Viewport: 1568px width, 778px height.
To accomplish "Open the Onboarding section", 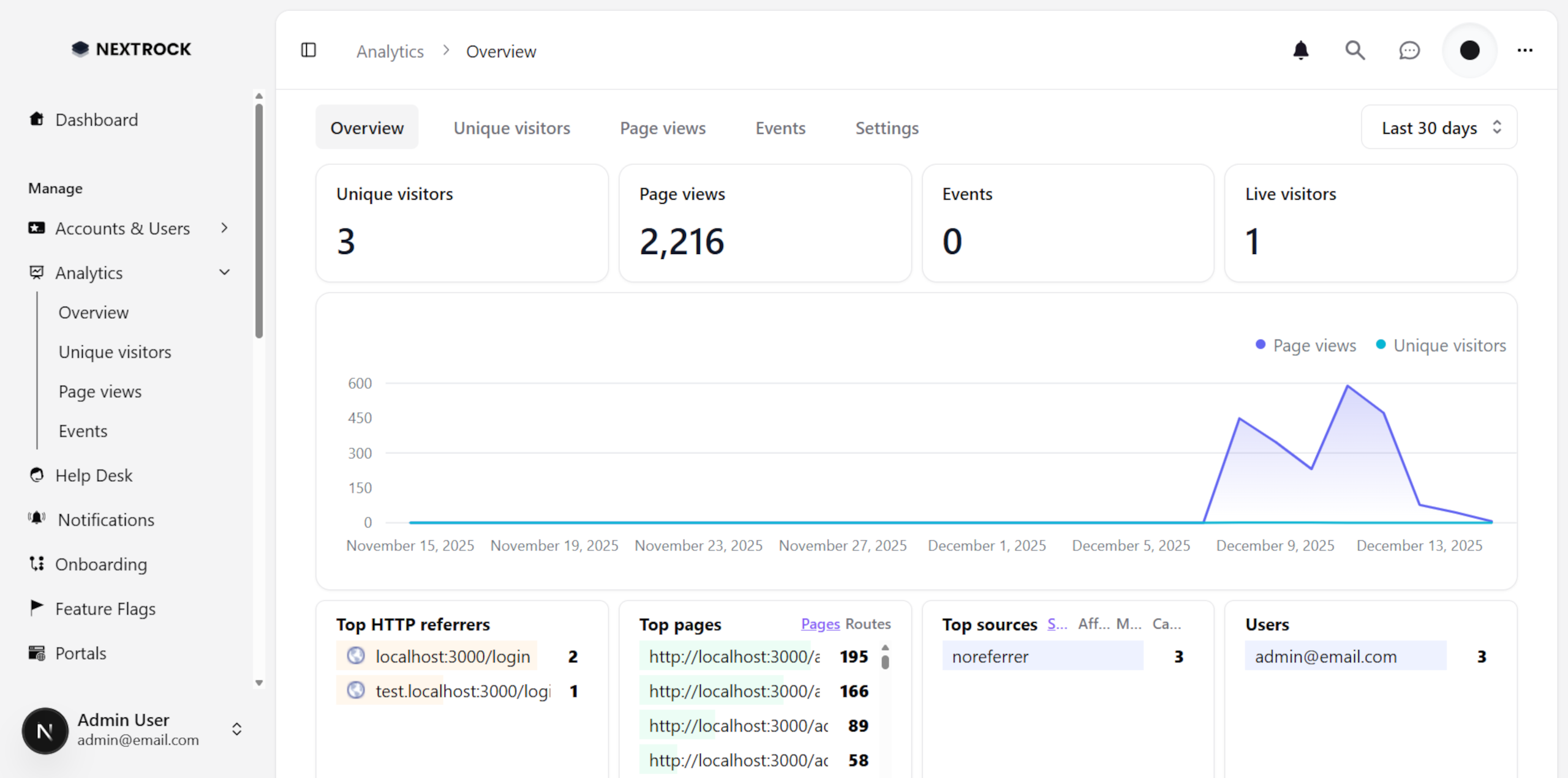I will (x=101, y=564).
